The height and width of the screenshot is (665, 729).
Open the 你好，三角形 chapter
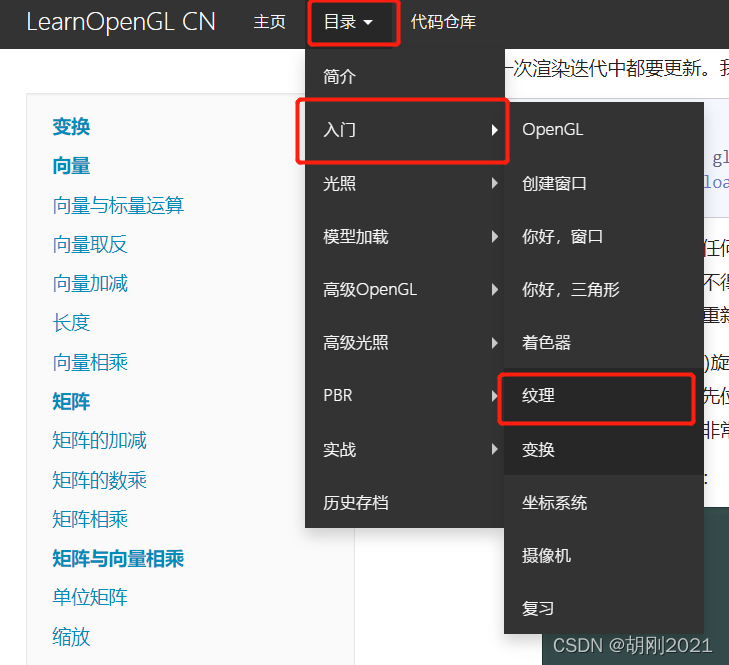(x=604, y=290)
